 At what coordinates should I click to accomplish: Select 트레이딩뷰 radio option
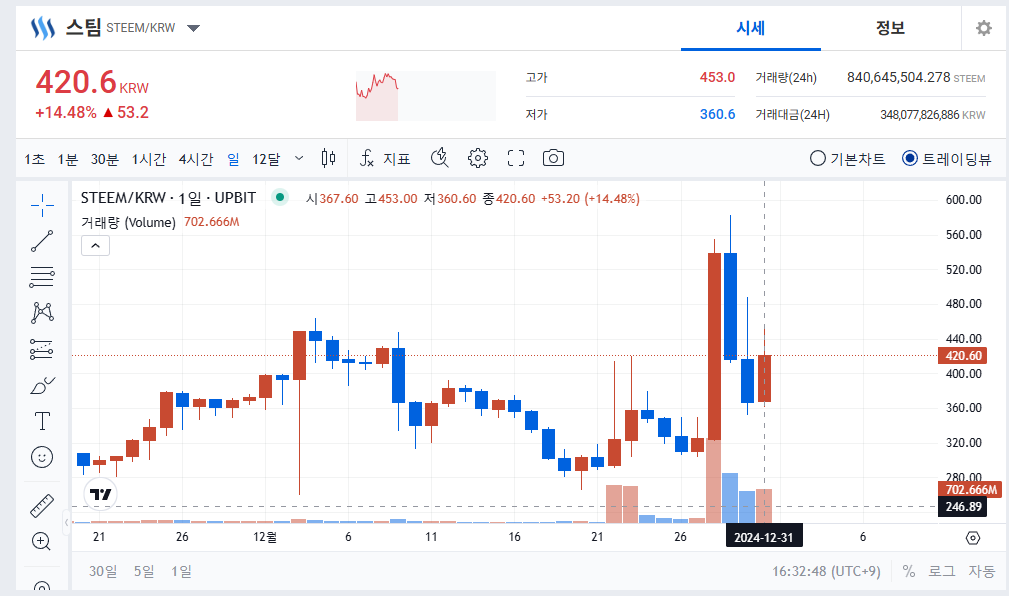pyautogui.click(x=946, y=158)
